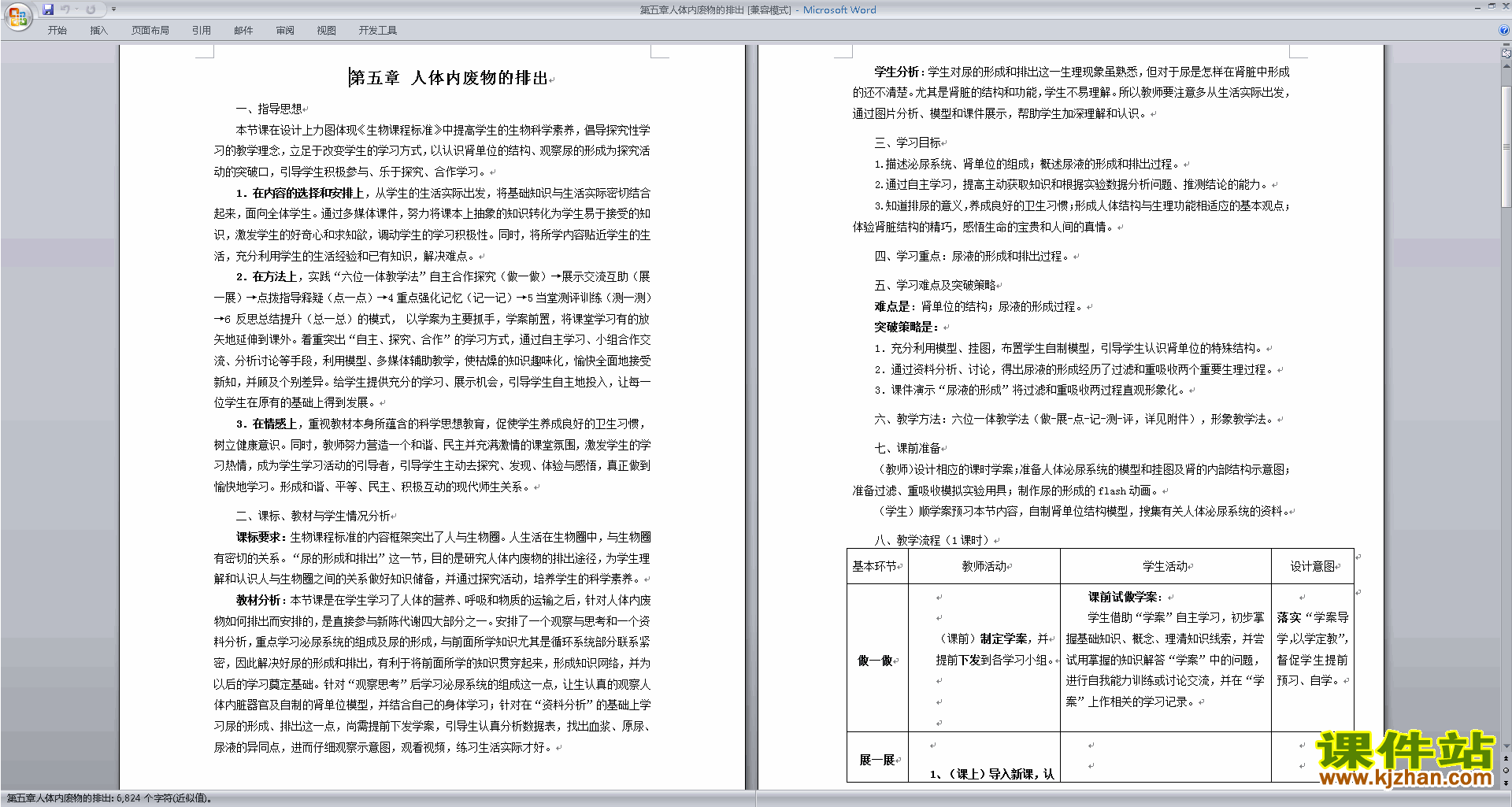The height and width of the screenshot is (807, 1512).
Task: Open the 邮件 tab
Action: point(243,31)
